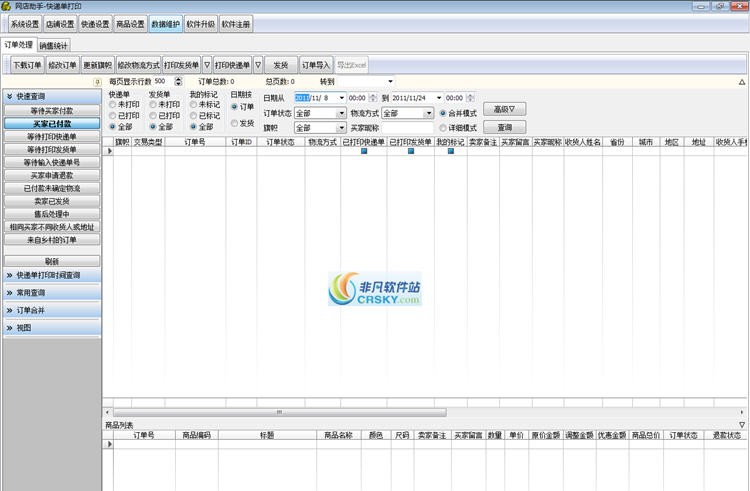Click the 查询 search button
This screenshot has height=491, width=750.
(x=504, y=128)
